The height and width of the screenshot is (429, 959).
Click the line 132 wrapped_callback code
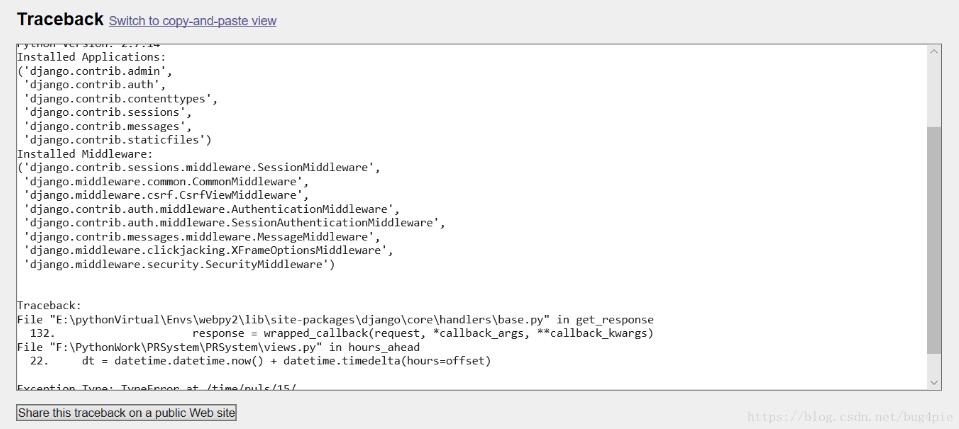tap(422, 333)
